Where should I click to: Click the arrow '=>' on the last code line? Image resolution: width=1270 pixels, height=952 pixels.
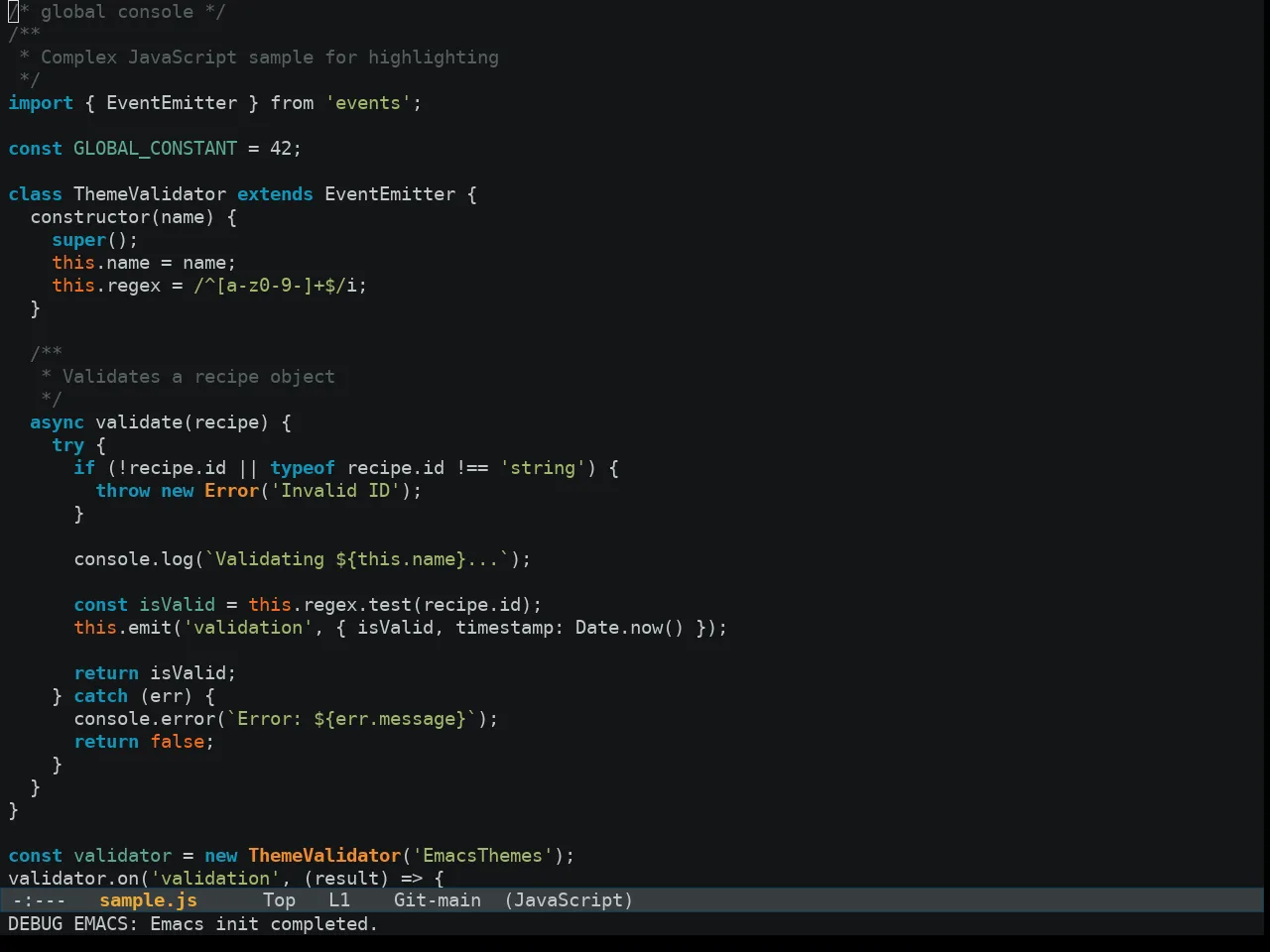pos(412,879)
